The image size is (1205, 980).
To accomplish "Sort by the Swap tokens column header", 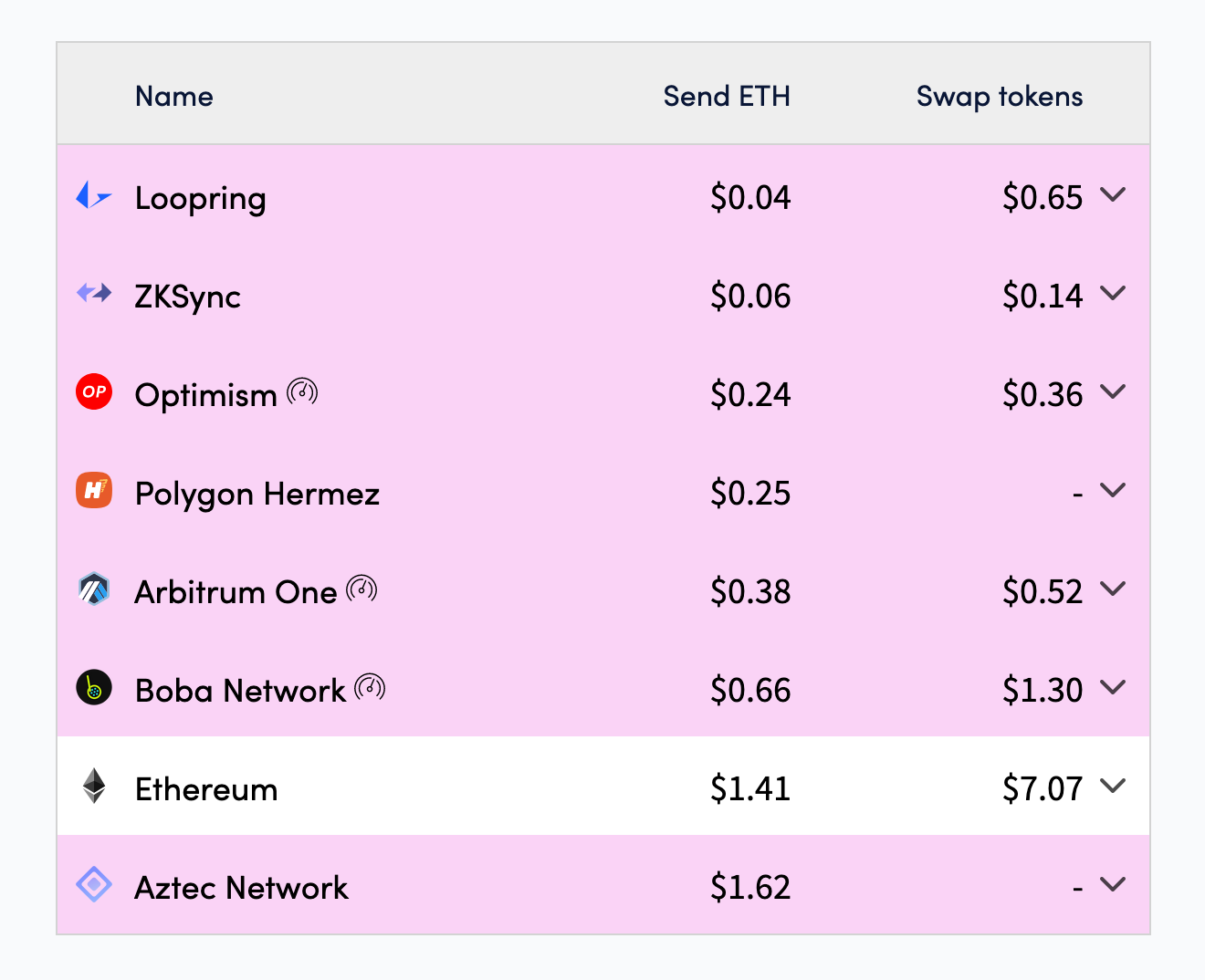I will point(1000,96).
